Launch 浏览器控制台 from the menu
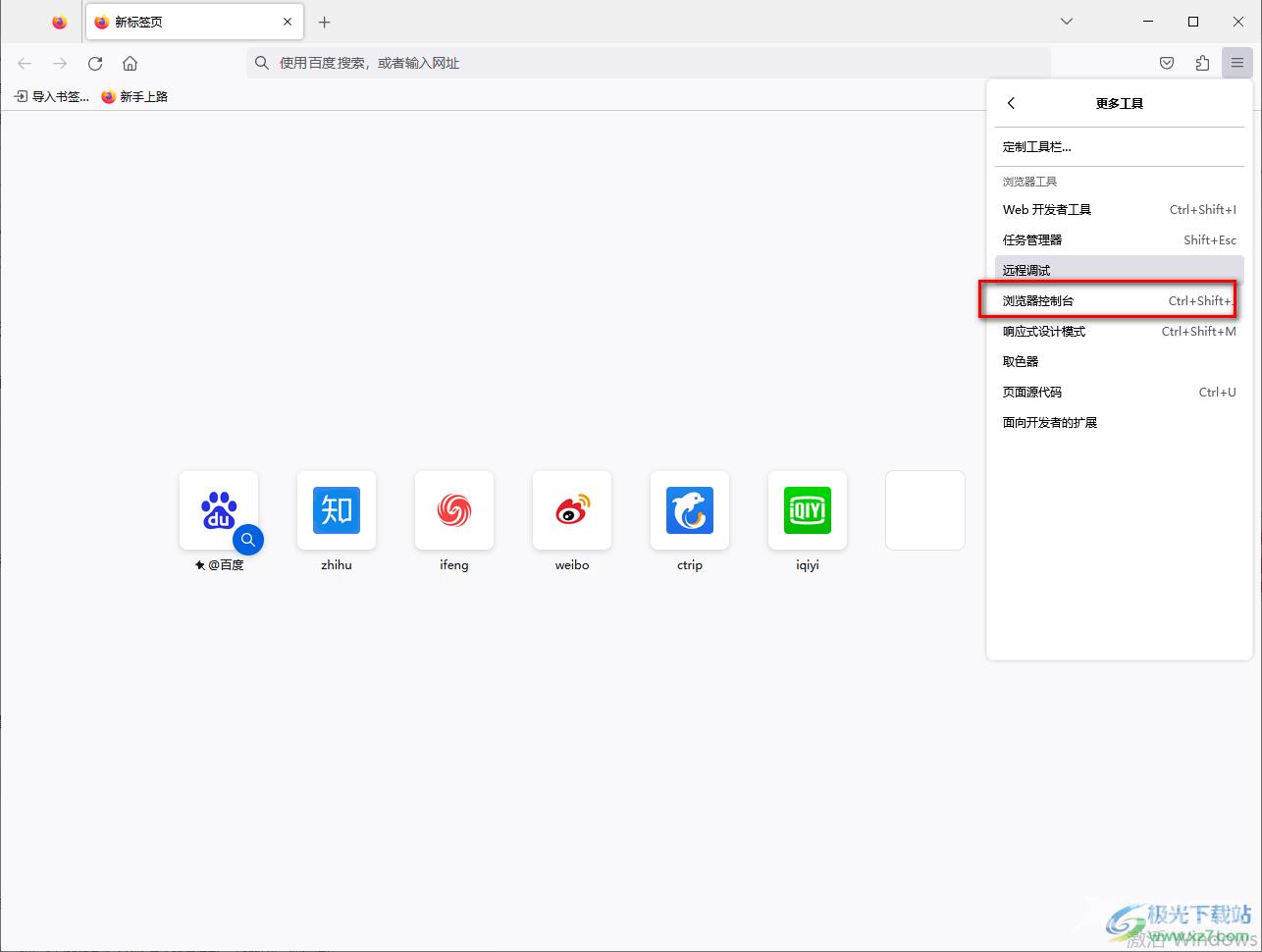1262x952 pixels. [x=1120, y=300]
